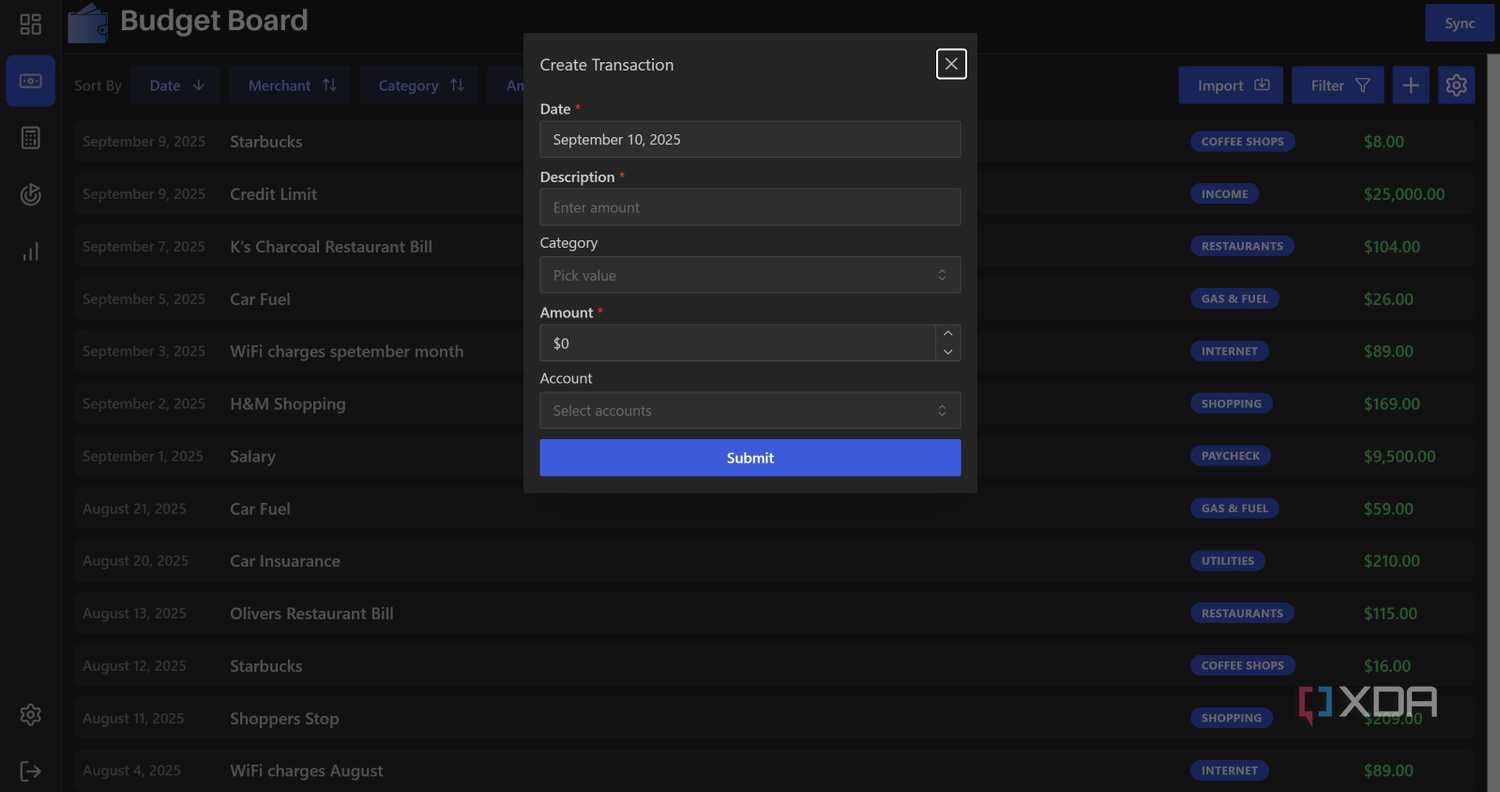Viewport: 1500px width, 792px height.
Task: Click the Date field showing September 10, 2025
Action: [x=750, y=140]
